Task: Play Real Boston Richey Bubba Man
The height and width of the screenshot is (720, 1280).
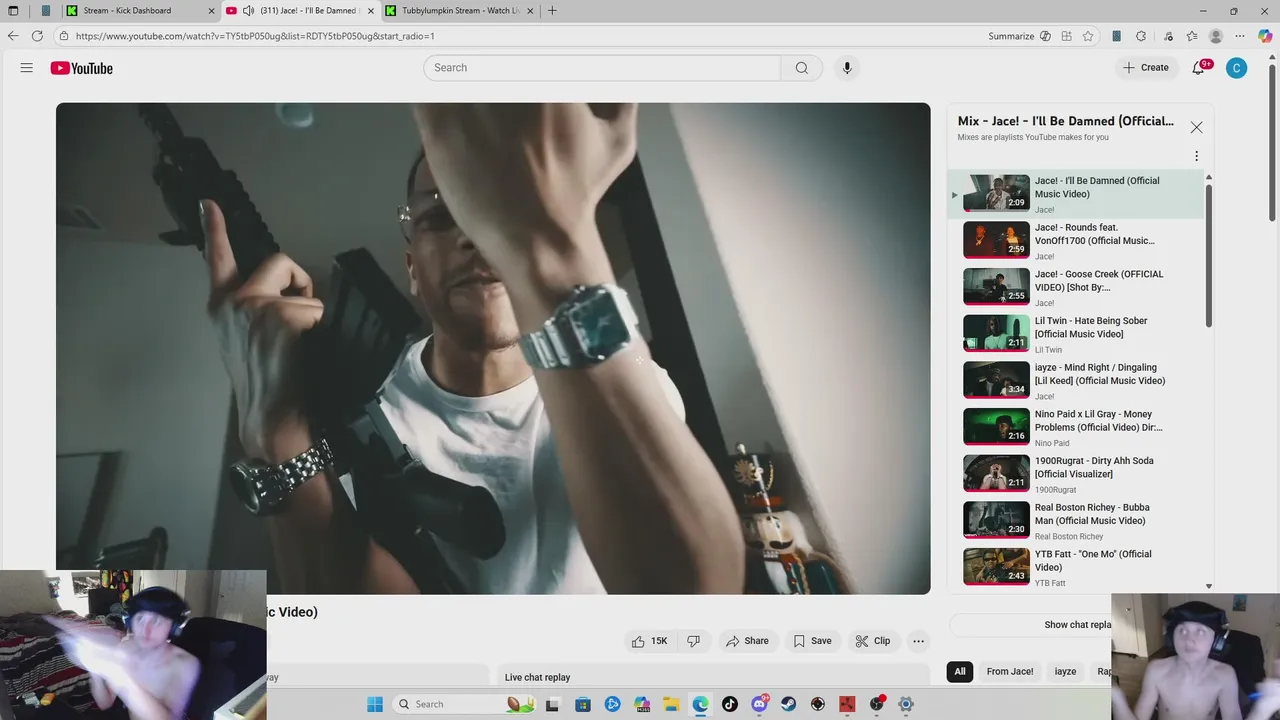Action: pyautogui.click(x=1075, y=521)
